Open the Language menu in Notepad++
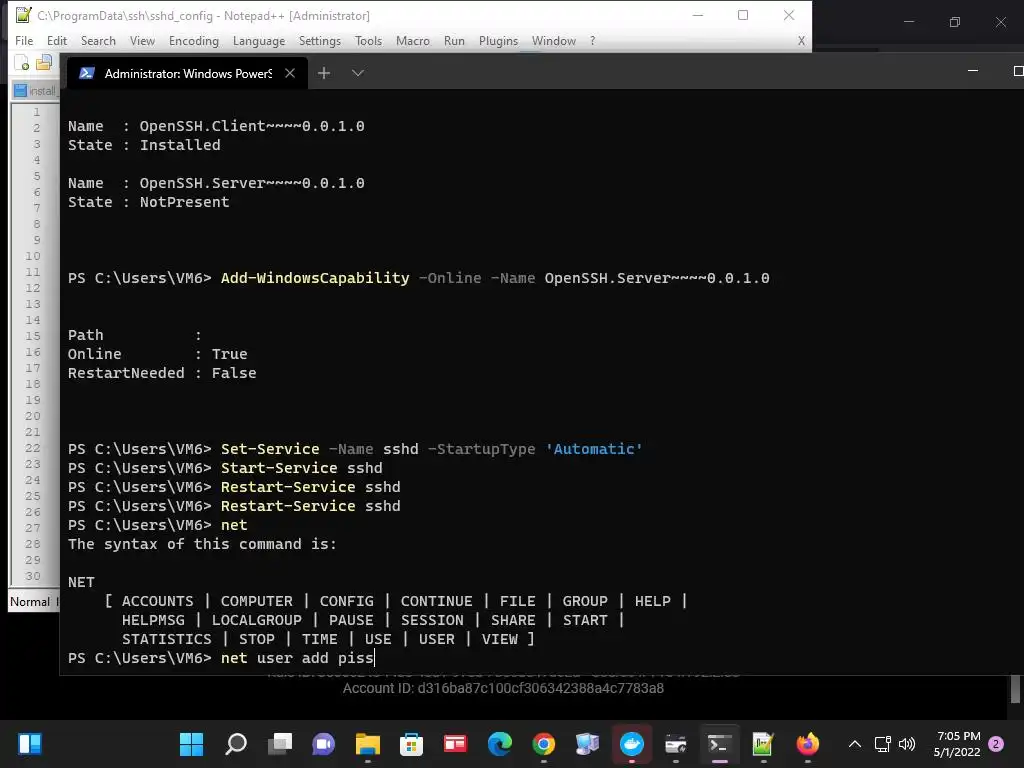Image resolution: width=1024 pixels, height=768 pixels. 259,40
